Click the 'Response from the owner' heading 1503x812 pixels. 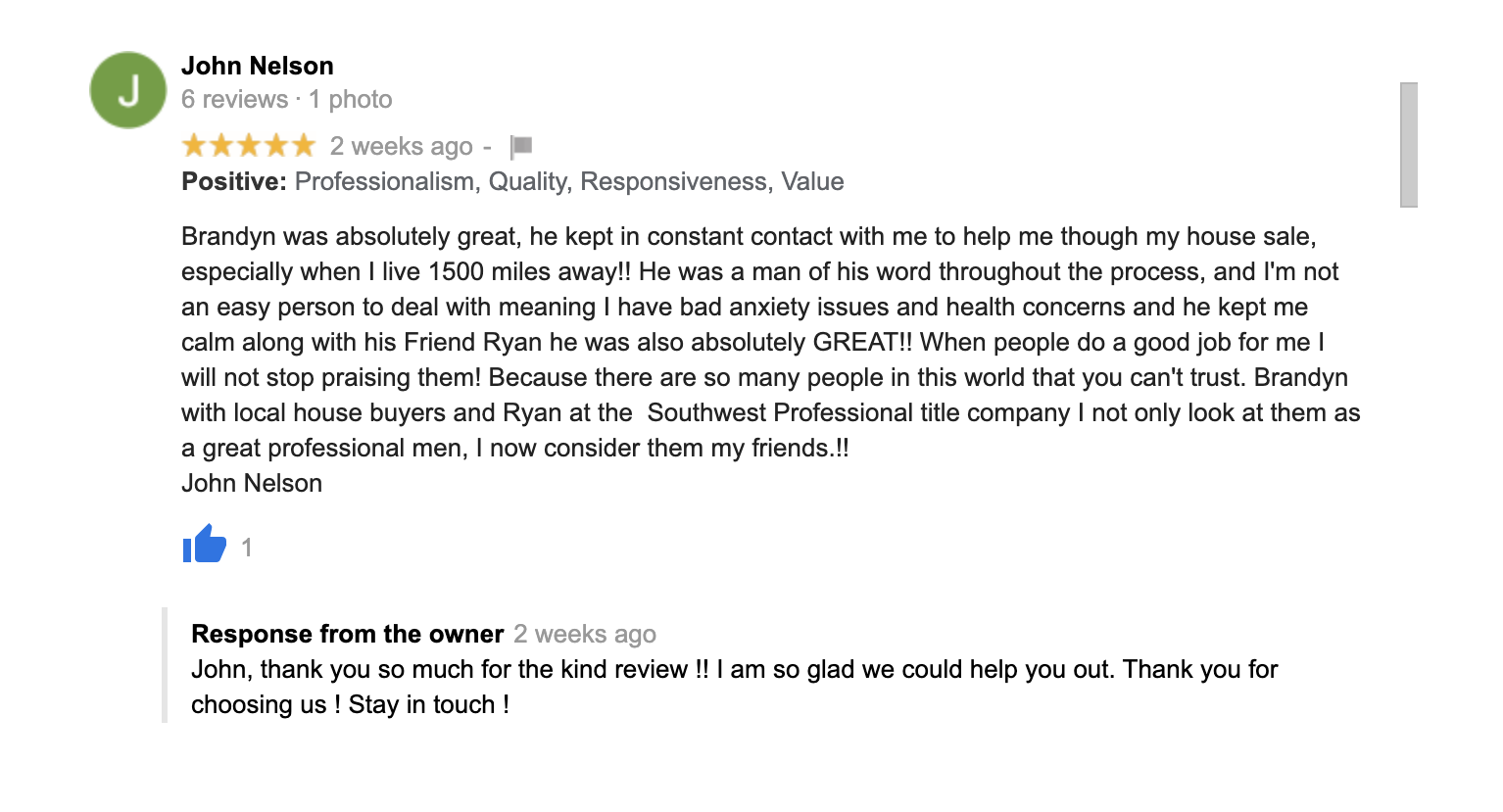348,634
